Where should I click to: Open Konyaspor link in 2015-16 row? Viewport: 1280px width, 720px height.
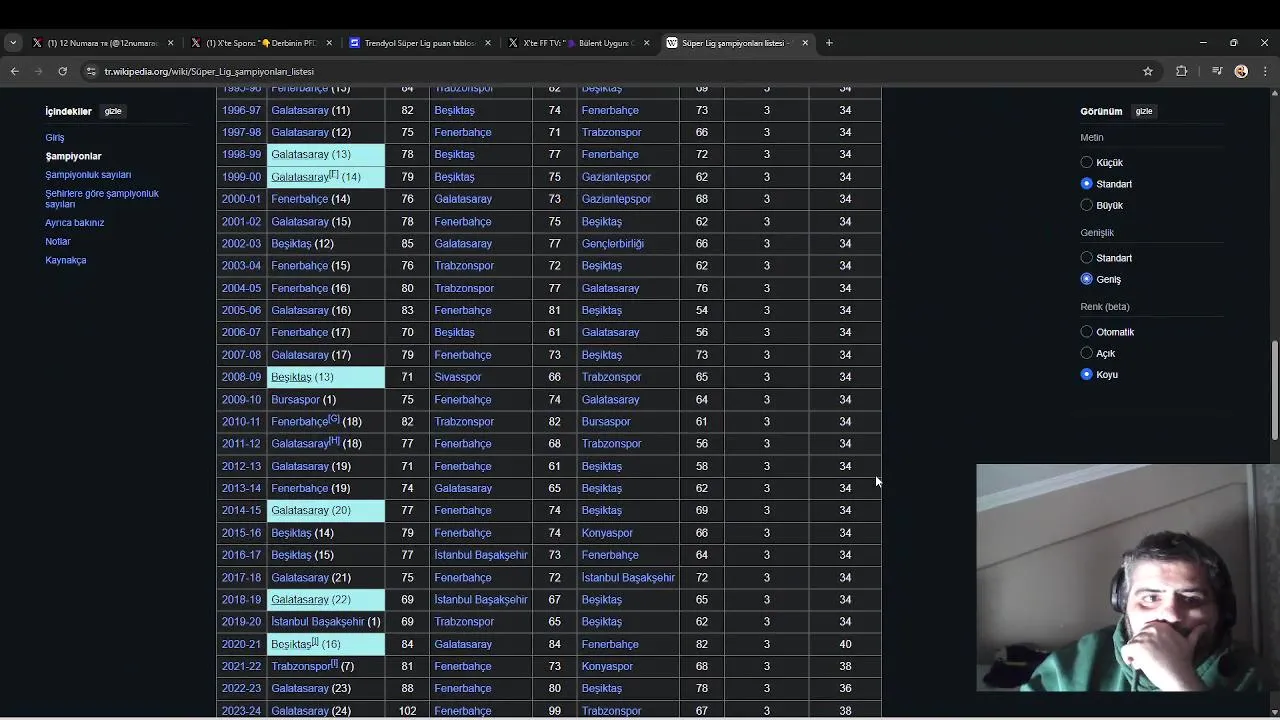(607, 533)
